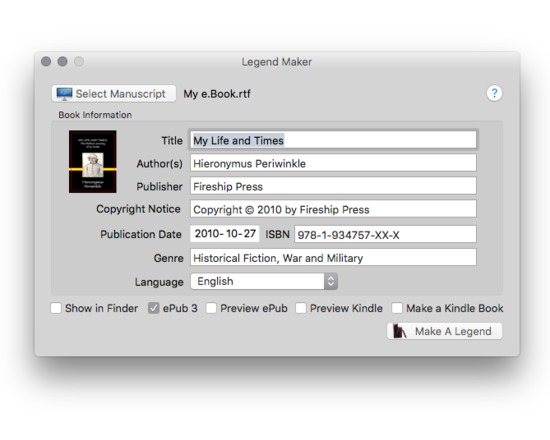Minimize the Legend Maker window
The height and width of the screenshot is (440, 550).
coord(62,61)
